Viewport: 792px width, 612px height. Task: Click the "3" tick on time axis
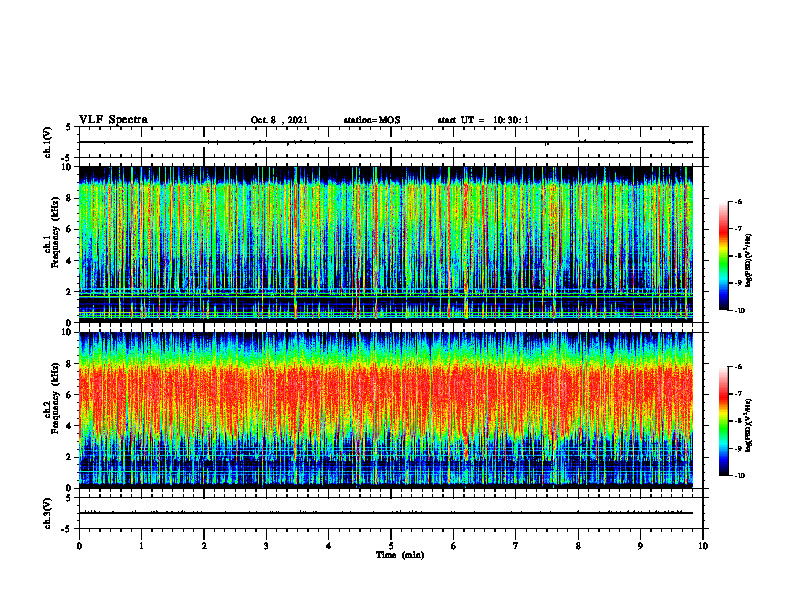point(266,546)
